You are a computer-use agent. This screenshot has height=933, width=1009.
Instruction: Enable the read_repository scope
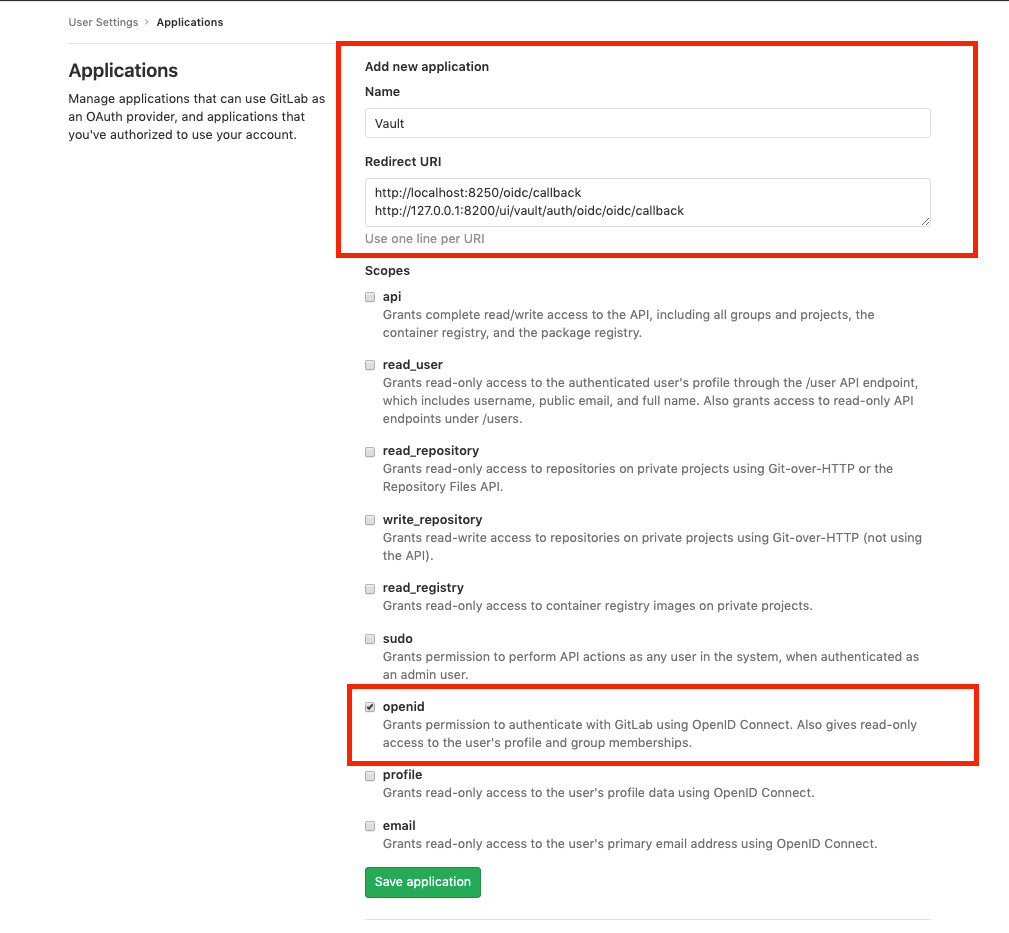pyautogui.click(x=370, y=451)
